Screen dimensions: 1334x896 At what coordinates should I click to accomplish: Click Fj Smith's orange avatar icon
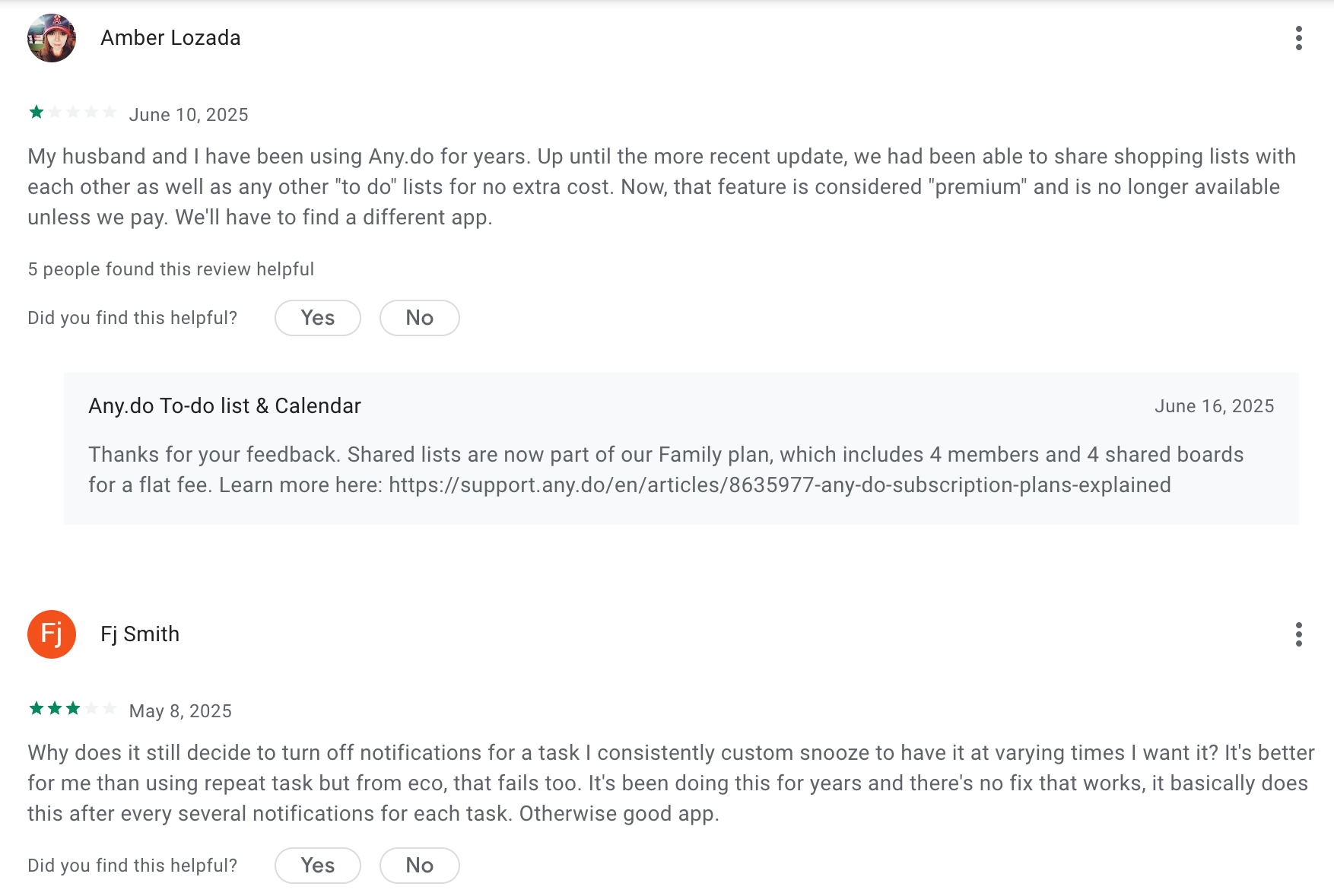coord(52,634)
